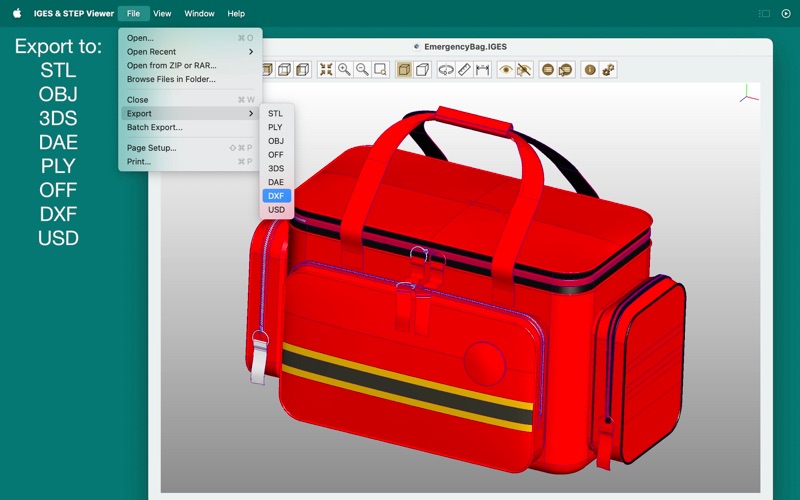Choose Batch Export...
Screen dimensions: 800x500
[190, 127]
